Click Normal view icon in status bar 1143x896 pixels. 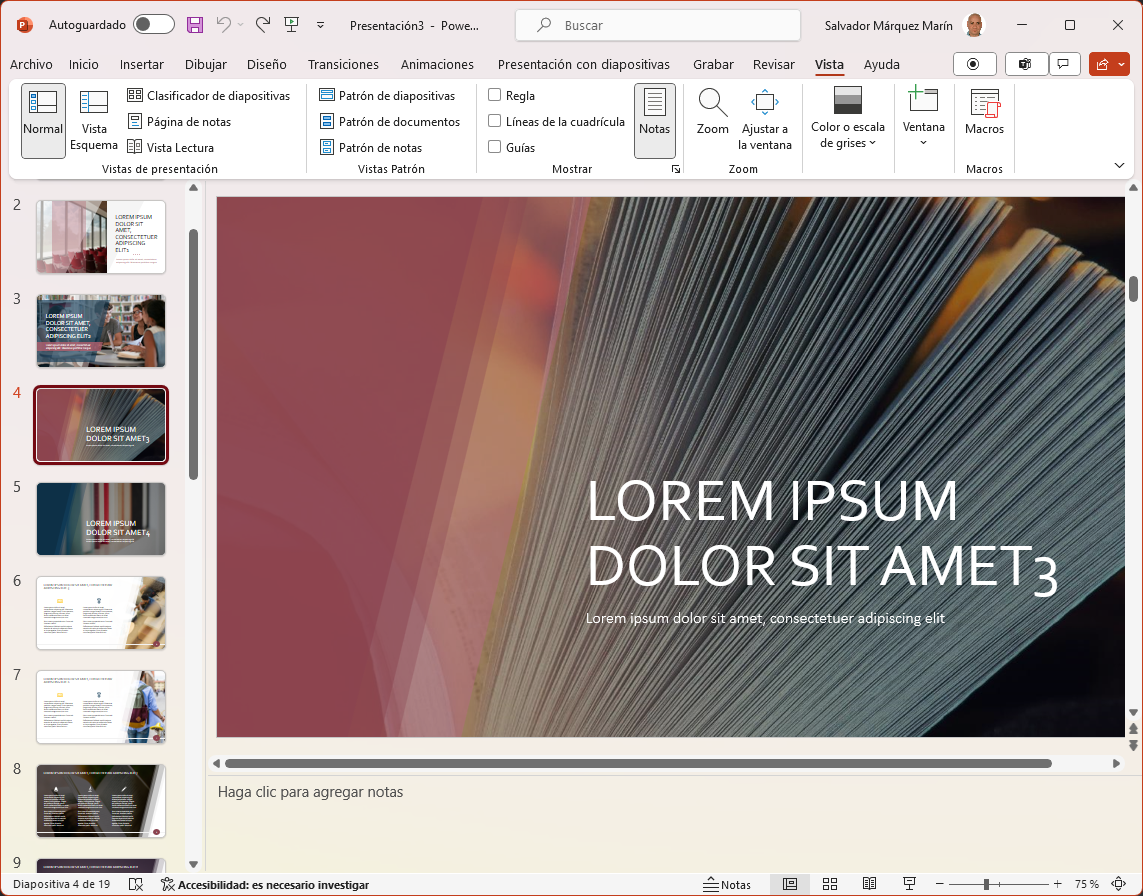tap(789, 884)
